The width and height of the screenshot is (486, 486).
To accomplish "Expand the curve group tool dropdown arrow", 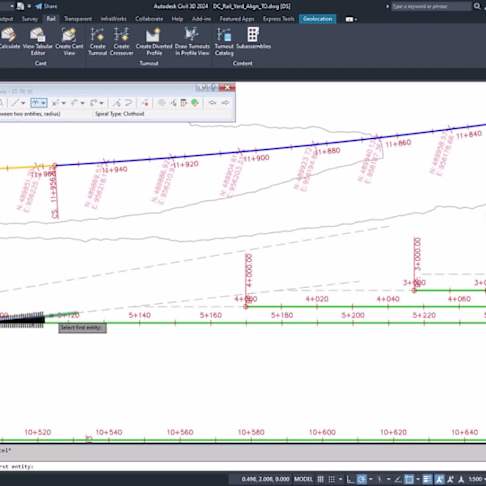I will pyautogui.click(x=101, y=103).
